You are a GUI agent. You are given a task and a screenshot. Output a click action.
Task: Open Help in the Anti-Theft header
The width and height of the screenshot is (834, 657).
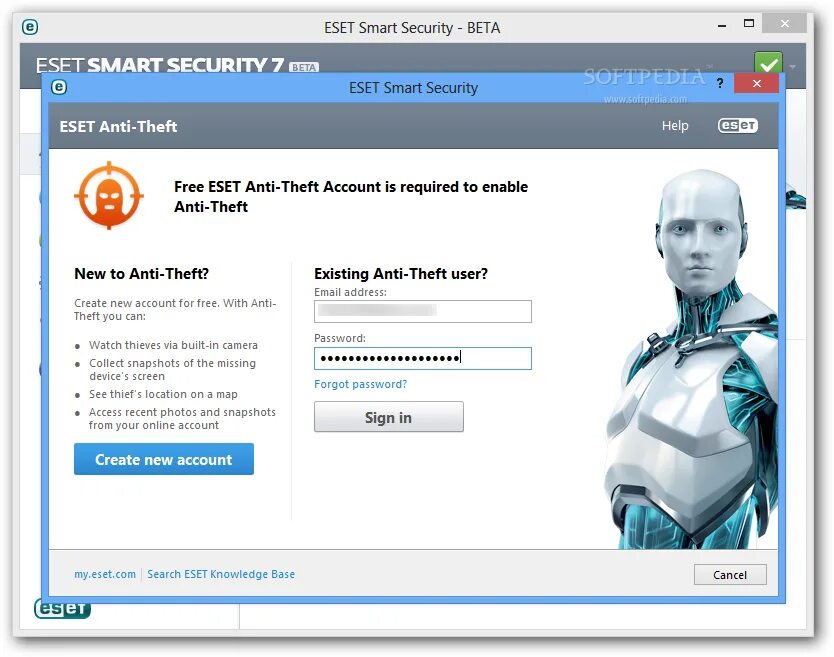pyautogui.click(x=675, y=126)
